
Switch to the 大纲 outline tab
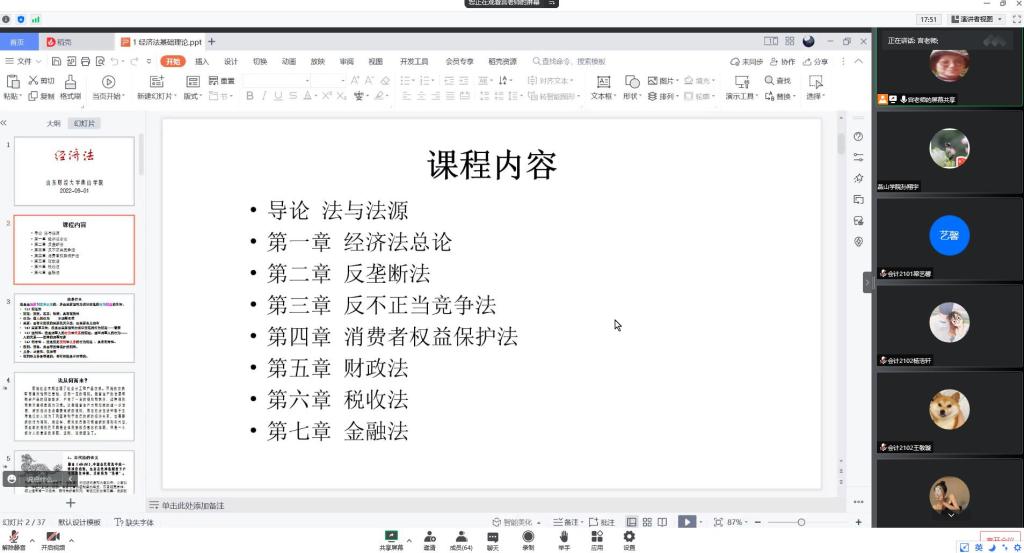pyautogui.click(x=53, y=123)
